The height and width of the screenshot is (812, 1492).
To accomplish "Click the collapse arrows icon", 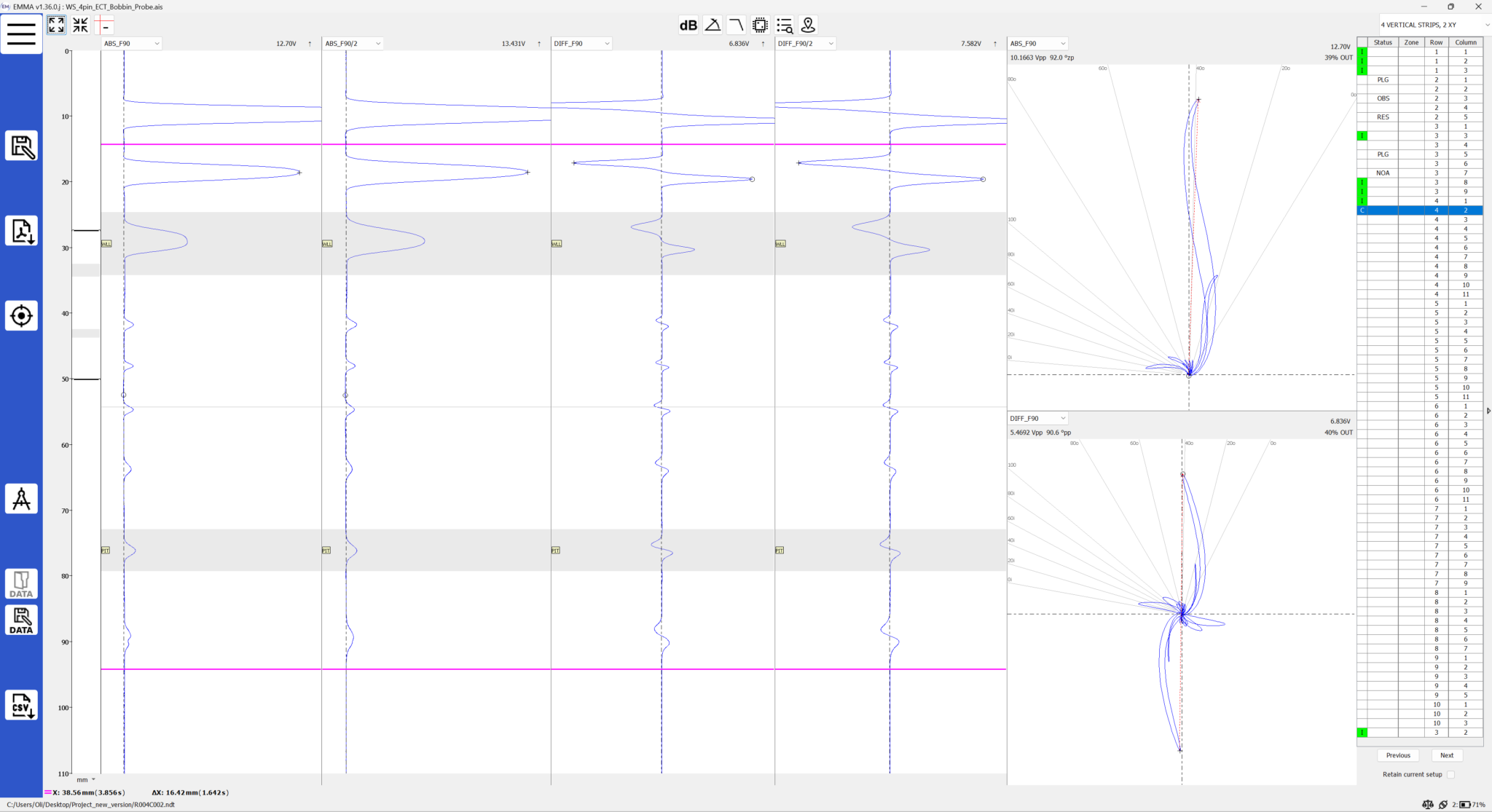I will click(x=80, y=25).
